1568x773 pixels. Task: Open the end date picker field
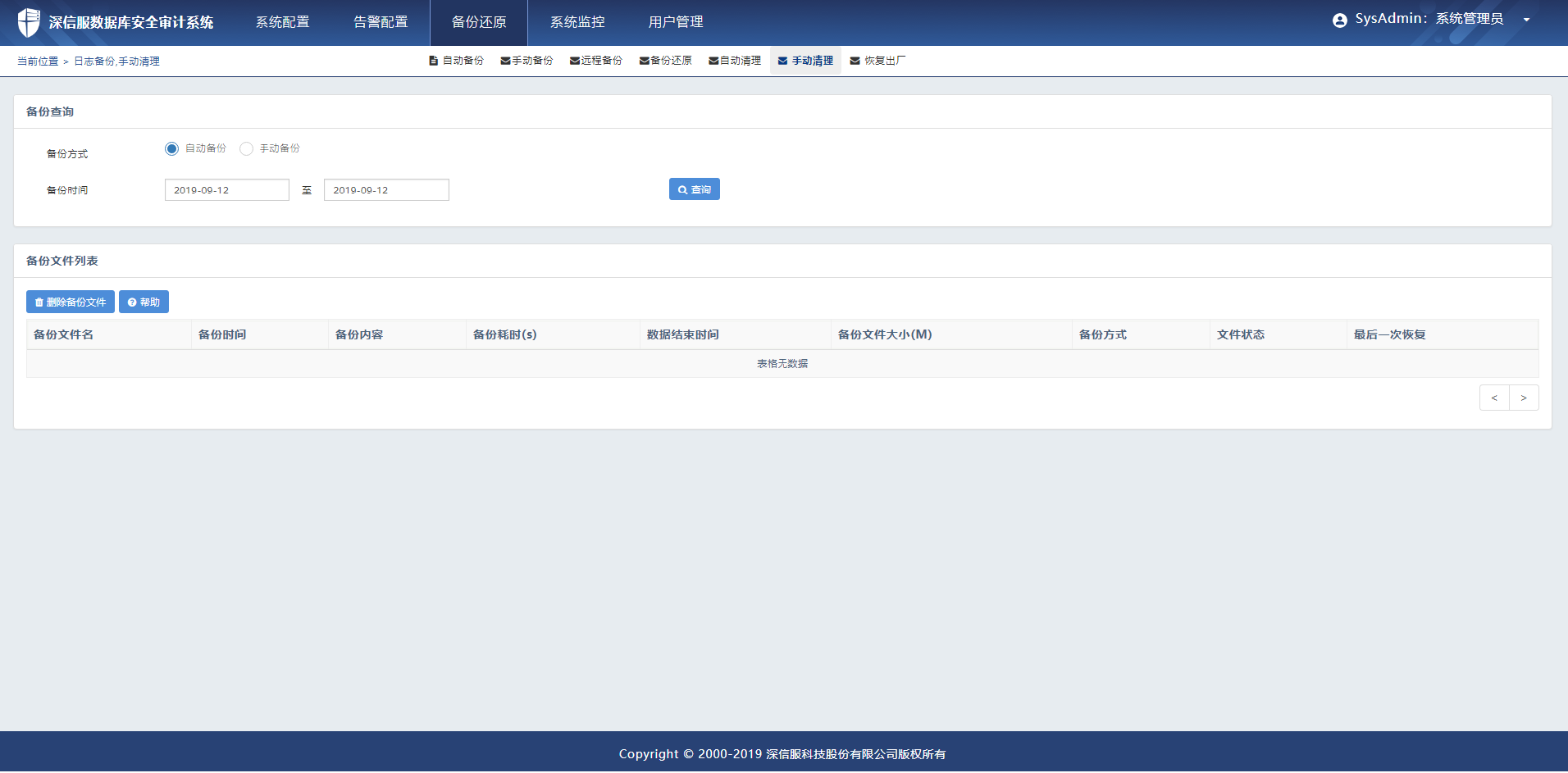[x=386, y=190]
